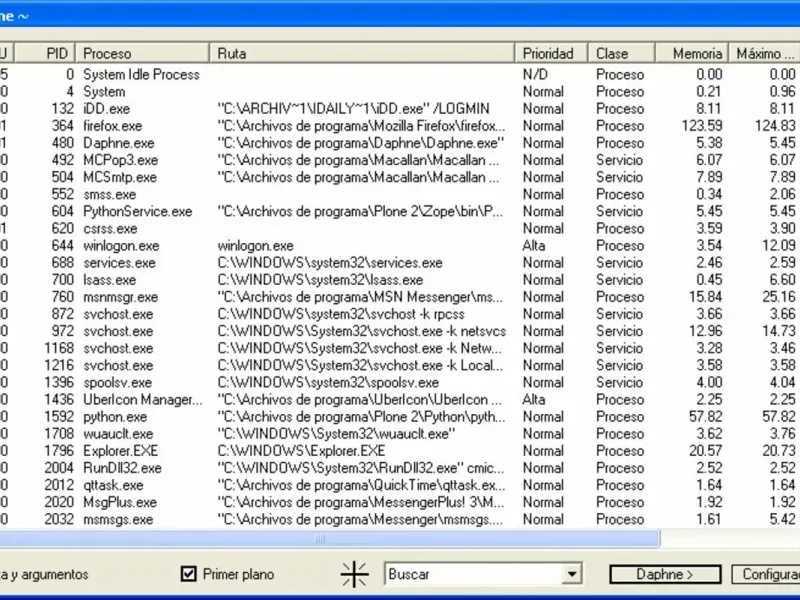Toggle the Primer plano checkbox
The width and height of the screenshot is (800, 600).
188,574
